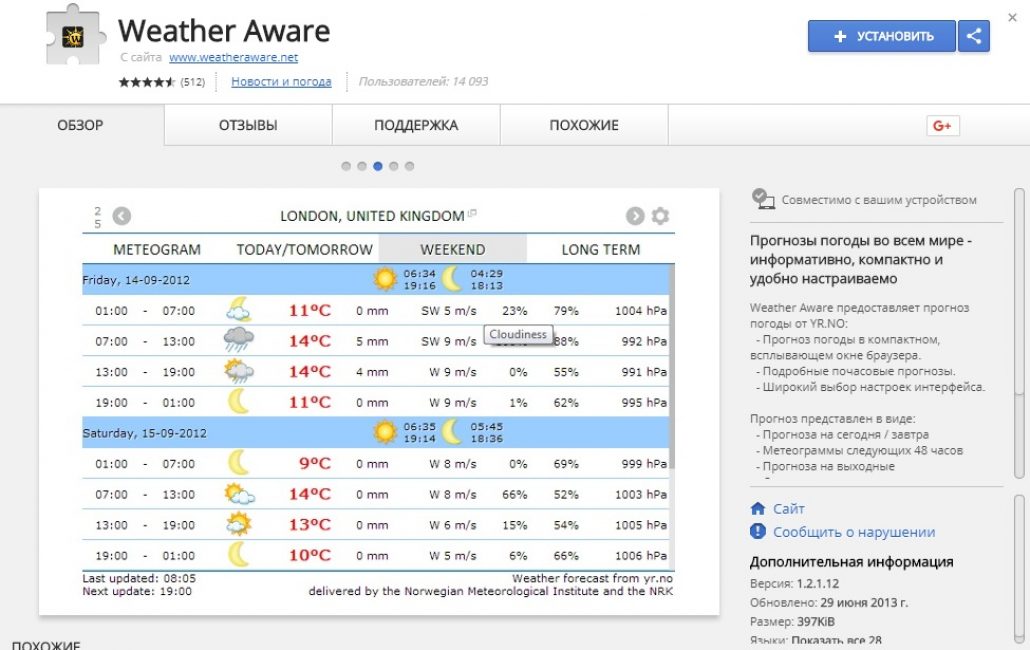
Task: Click the 11°C temperature for Friday 01:00-07:00
Action: click(x=310, y=310)
